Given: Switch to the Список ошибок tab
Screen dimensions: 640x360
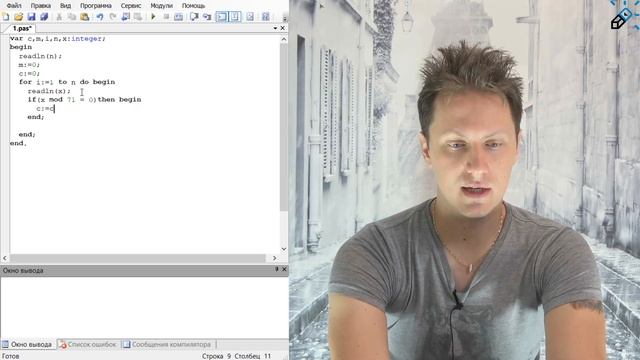Looking at the screenshot, I should (88, 344).
